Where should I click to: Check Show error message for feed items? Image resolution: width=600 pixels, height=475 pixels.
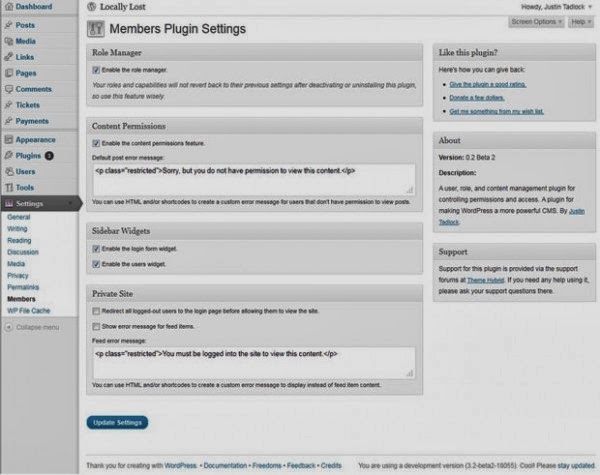96,326
